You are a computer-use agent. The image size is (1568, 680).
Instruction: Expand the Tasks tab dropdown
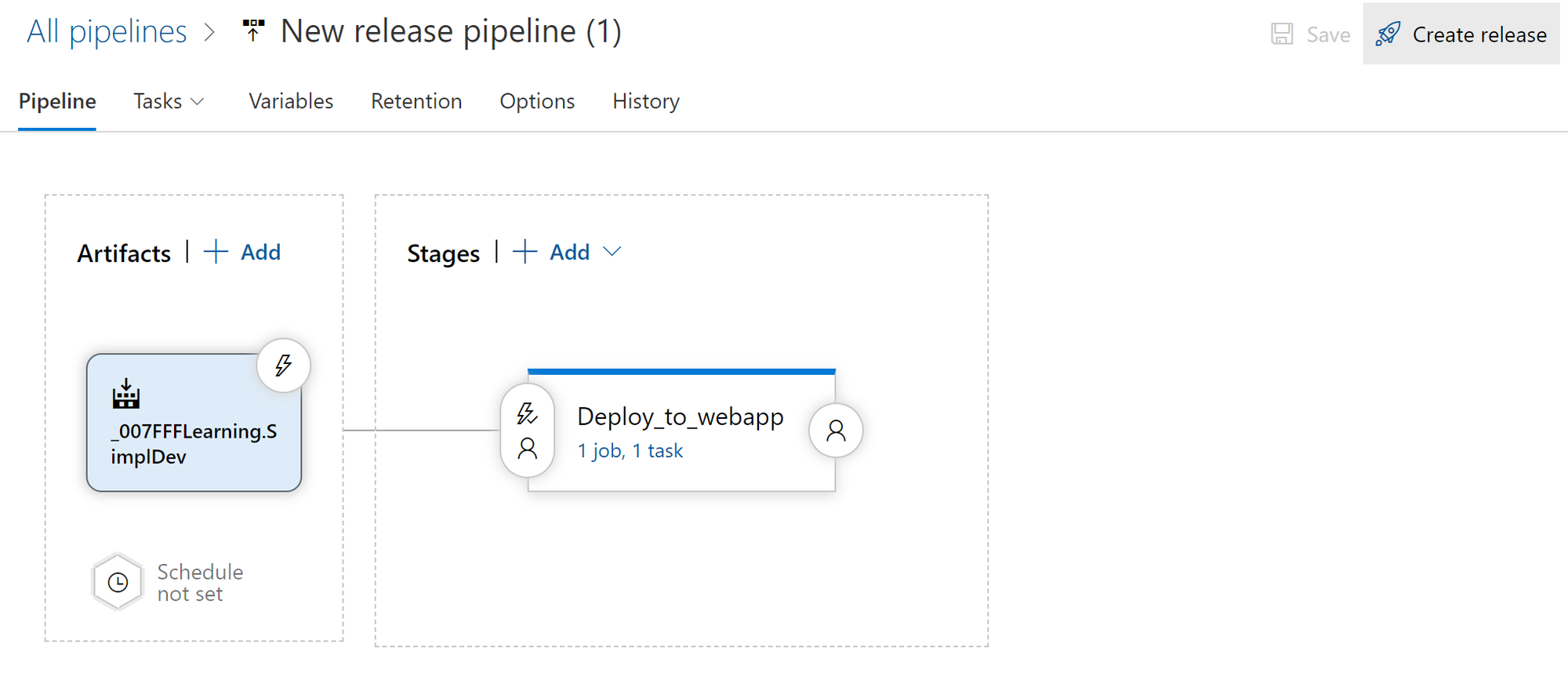click(198, 101)
